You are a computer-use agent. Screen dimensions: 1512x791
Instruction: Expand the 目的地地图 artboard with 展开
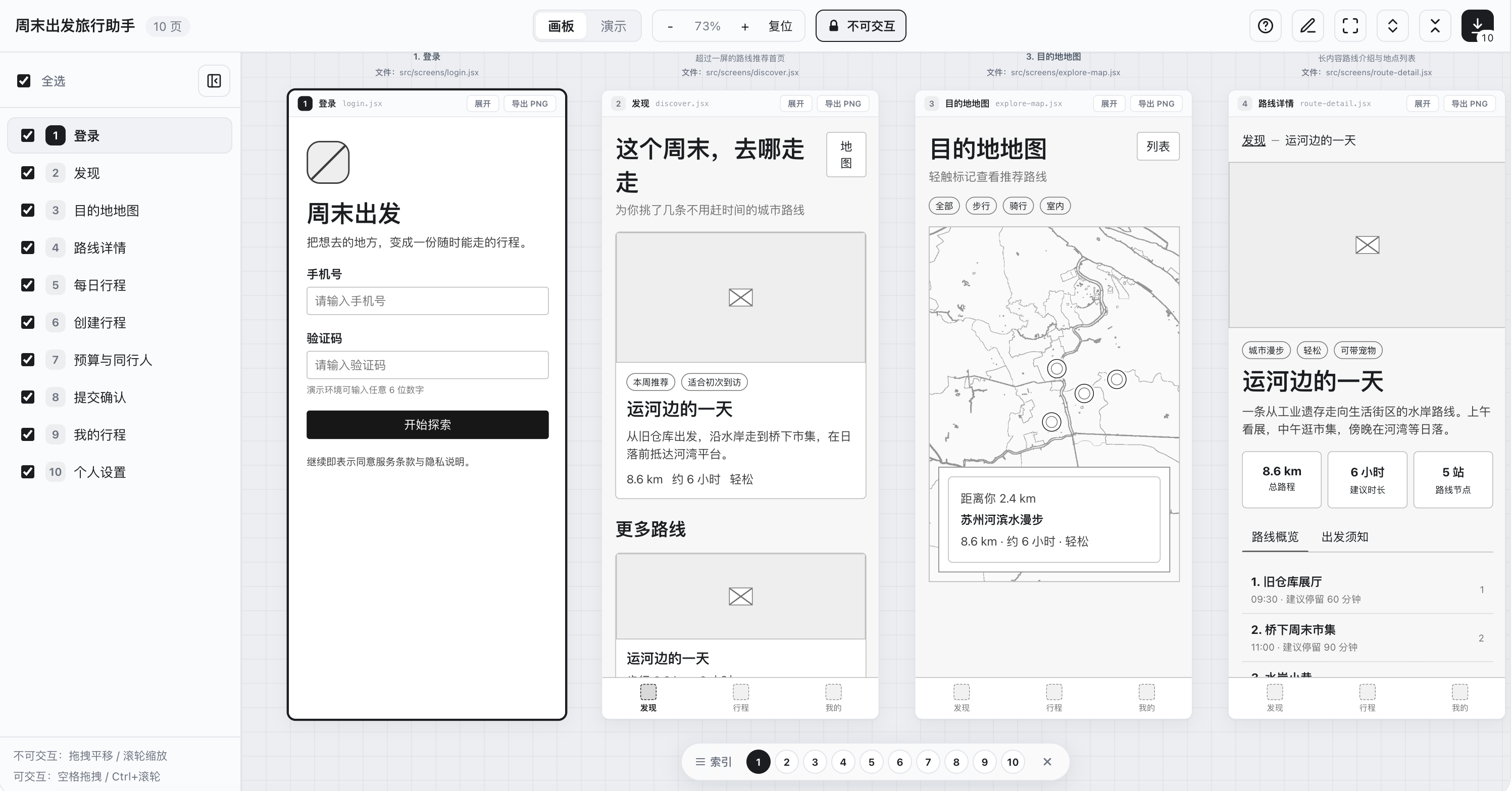coord(1110,104)
